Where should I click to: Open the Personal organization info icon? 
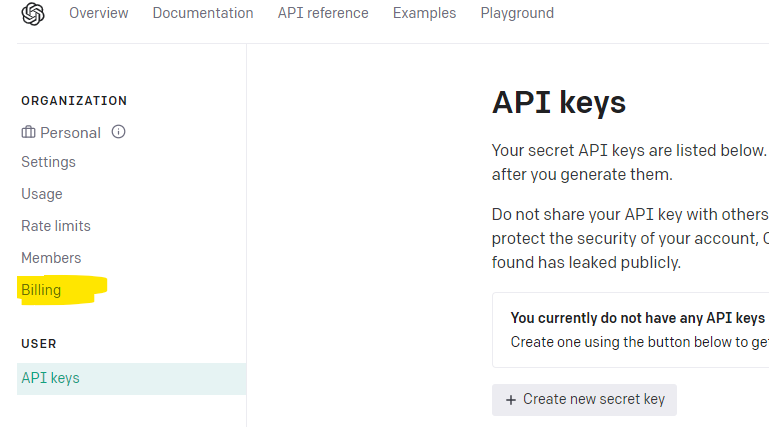point(118,131)
